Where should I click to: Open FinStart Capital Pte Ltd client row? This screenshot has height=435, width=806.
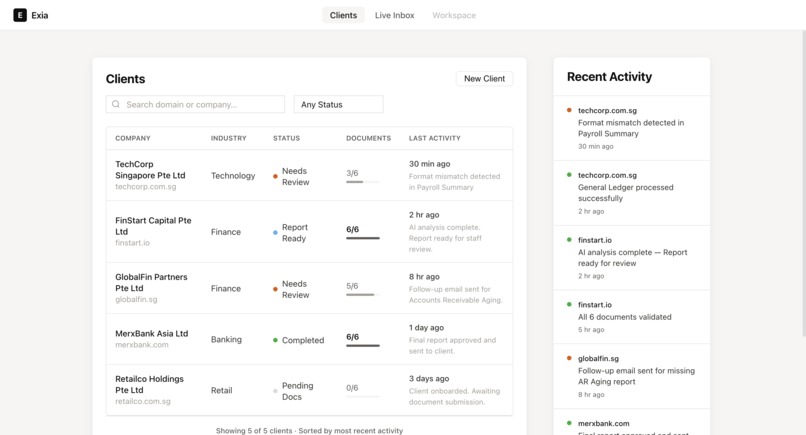coord(309,232)
